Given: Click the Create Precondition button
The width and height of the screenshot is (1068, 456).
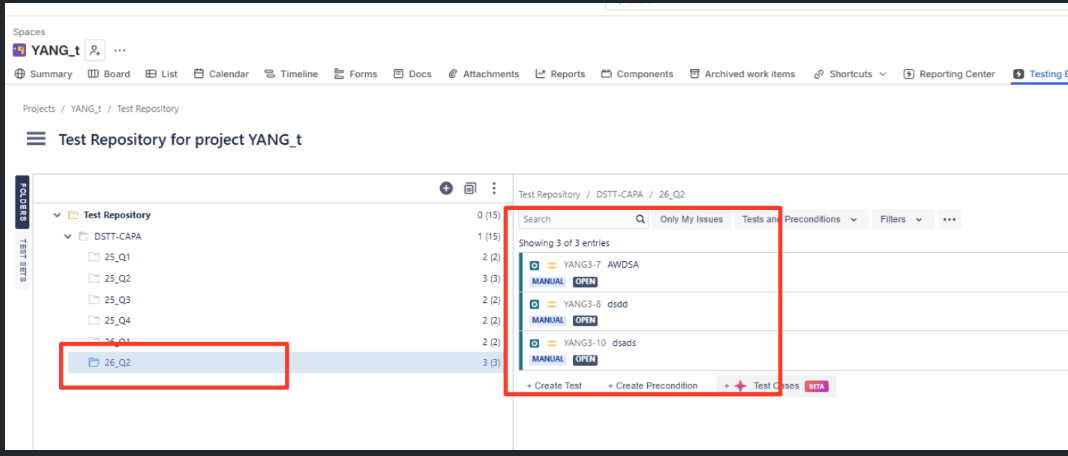Looking at the screenshot, I should tap(653, 386).
